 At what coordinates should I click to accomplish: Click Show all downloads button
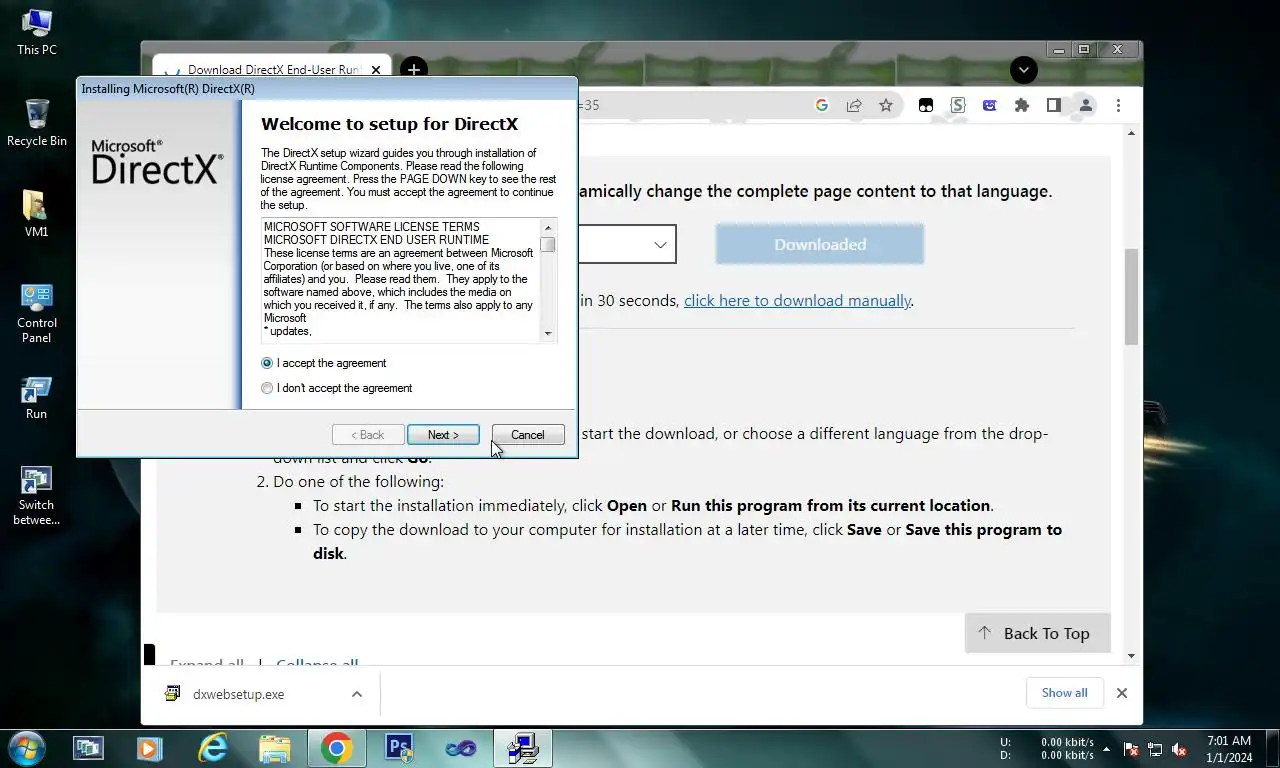(1065, 693)
